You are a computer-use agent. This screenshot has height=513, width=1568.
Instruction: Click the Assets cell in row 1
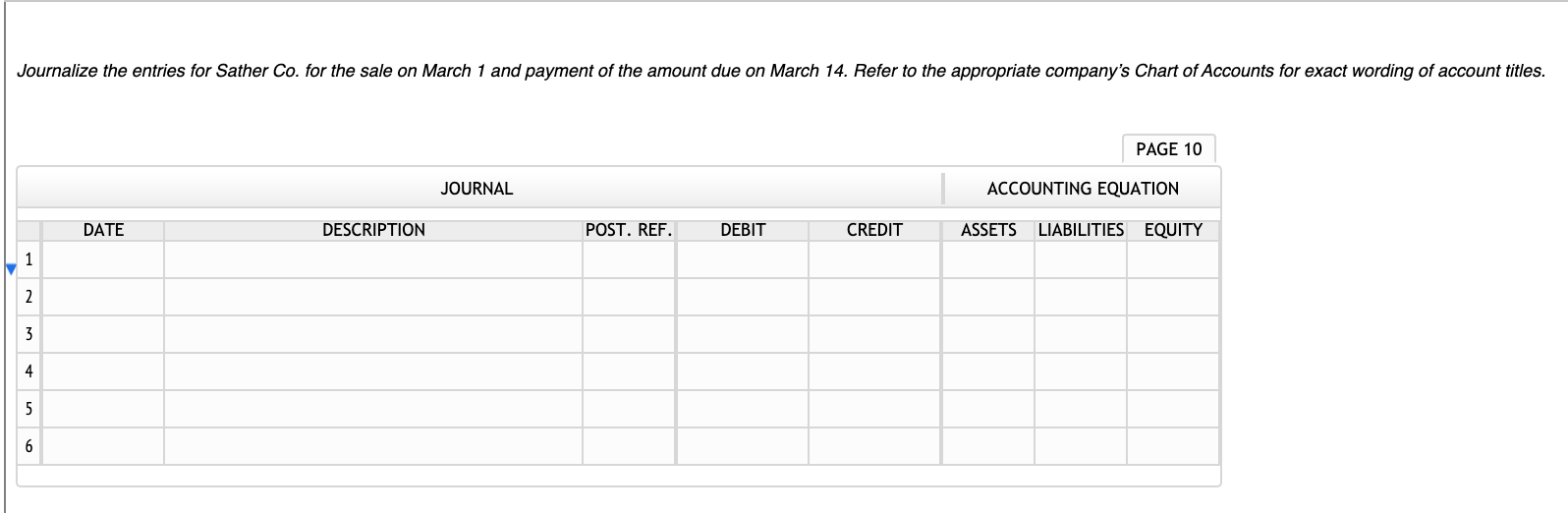[x=988, y=260]
